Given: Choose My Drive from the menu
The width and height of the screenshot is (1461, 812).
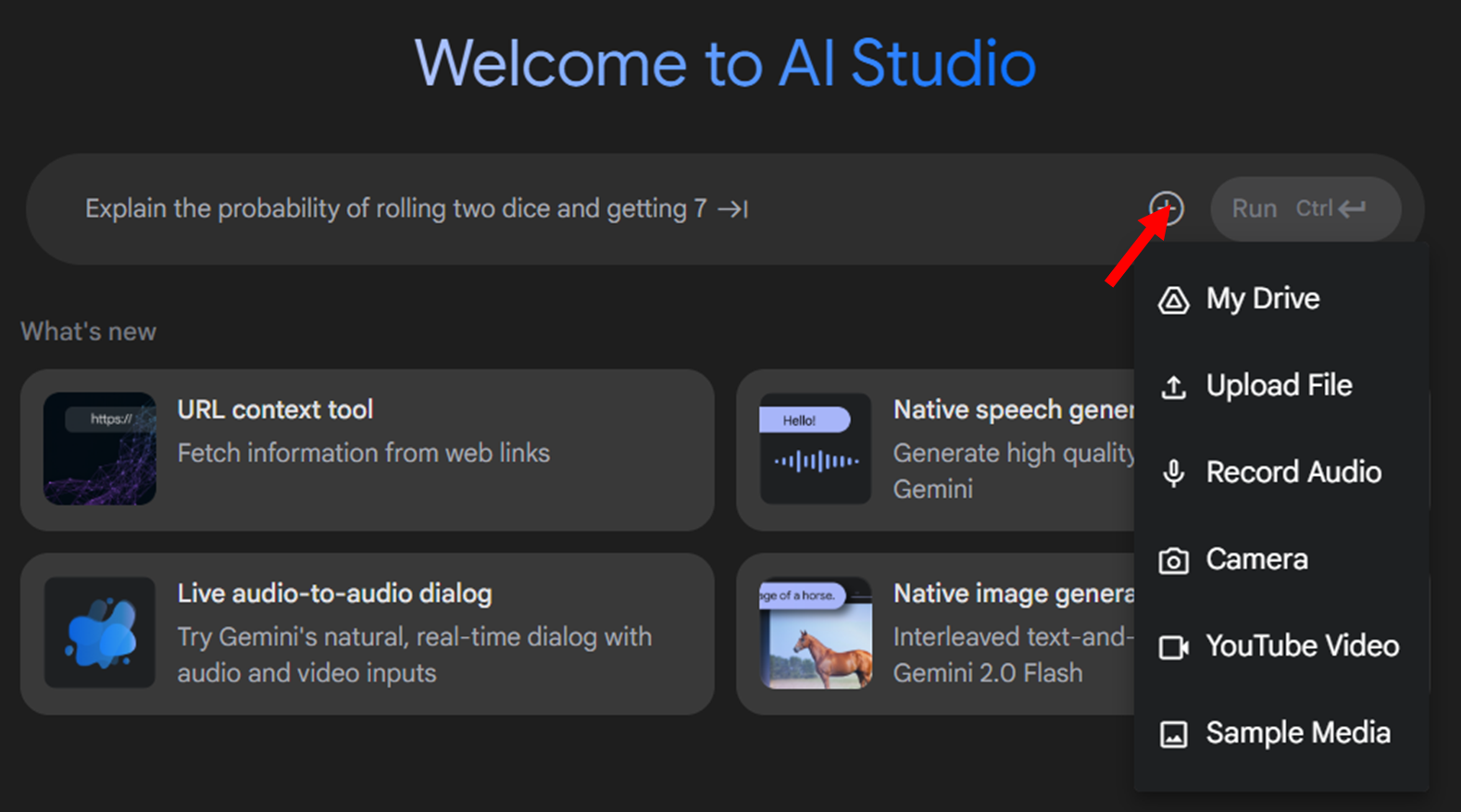Looking at the screenshot, I should [x=1281, y=299].
